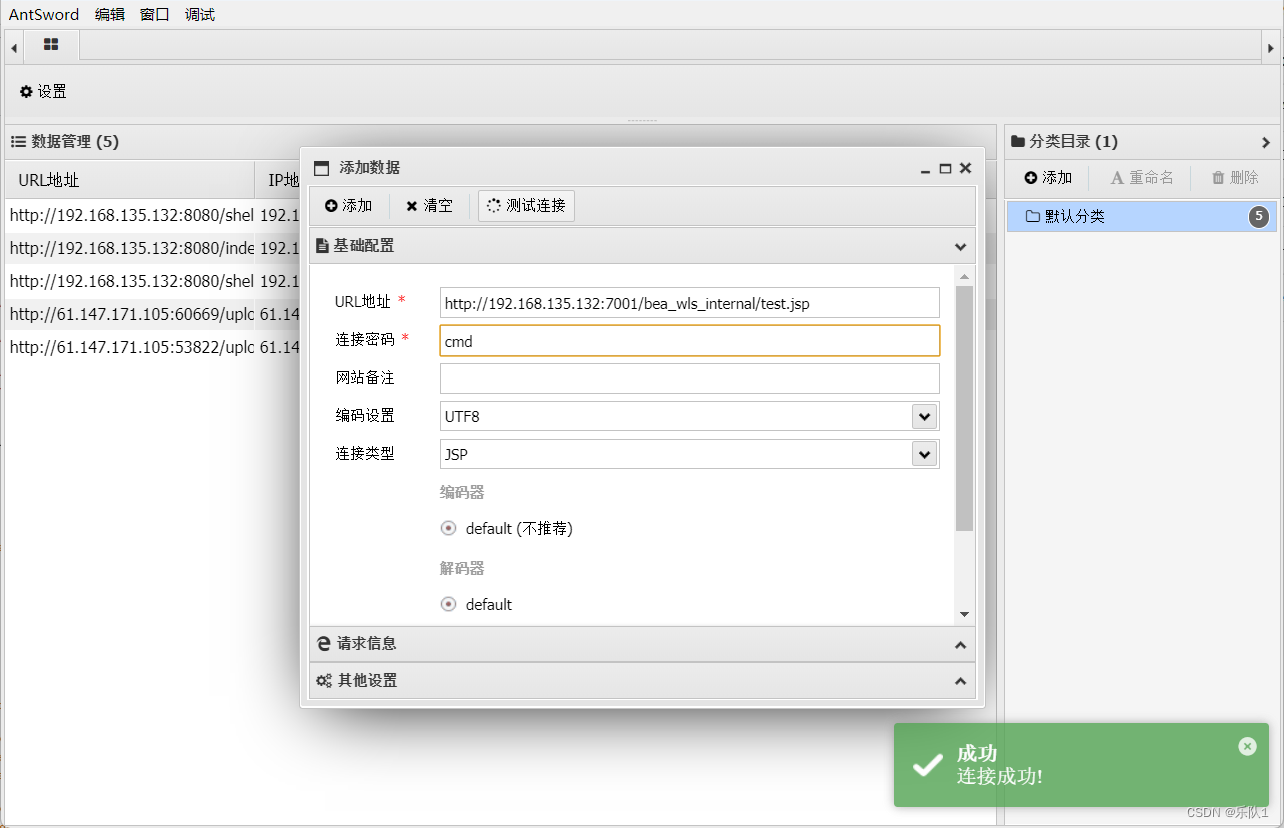Click the 测试连接 button
This screenshot has width=1284, height=828.
point(526,206)
